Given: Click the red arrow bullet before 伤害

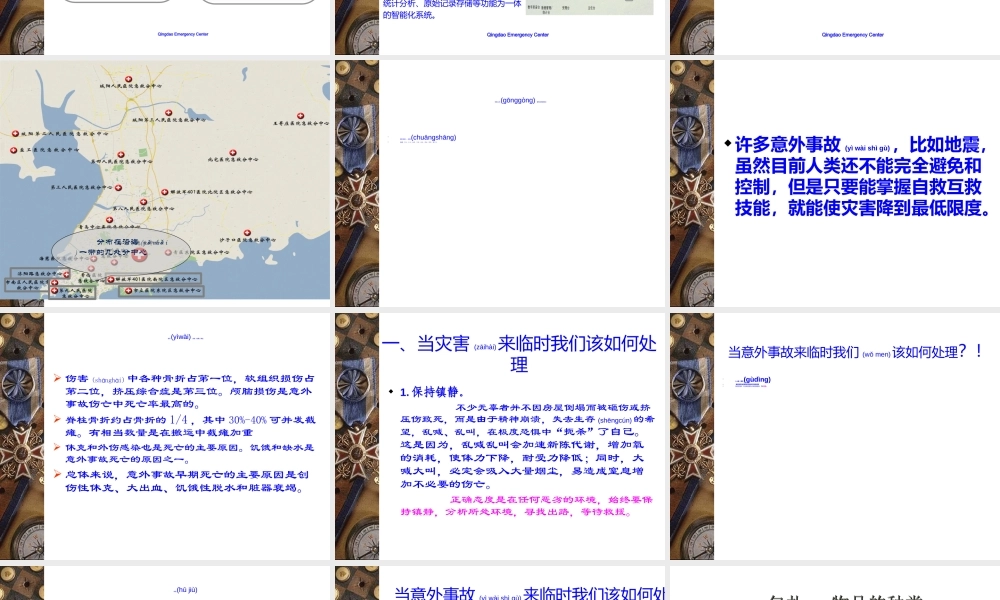Looking at the screenshot, I should (x=59, y=378).
